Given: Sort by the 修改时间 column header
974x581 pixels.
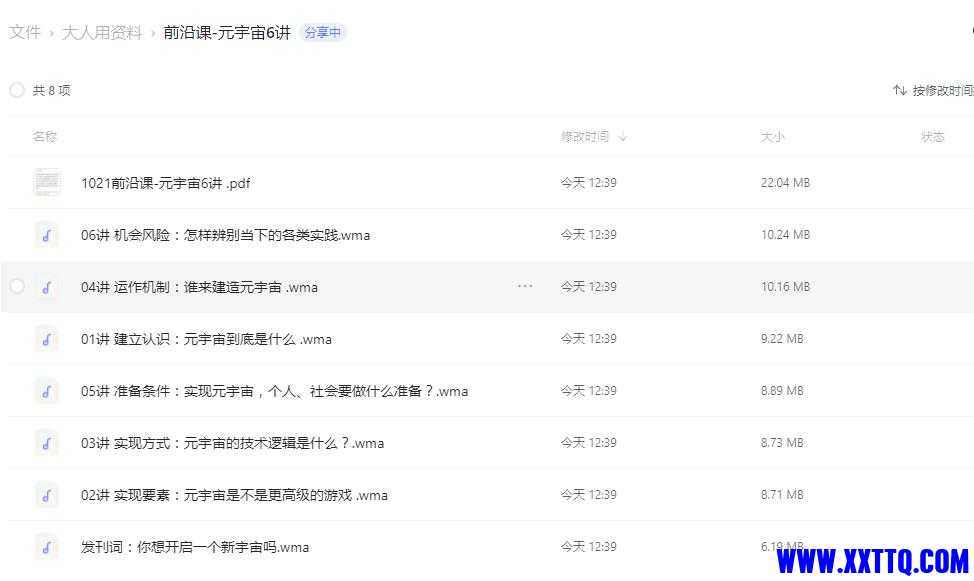Looking at the screenshot, I should [x=585, y=137].
